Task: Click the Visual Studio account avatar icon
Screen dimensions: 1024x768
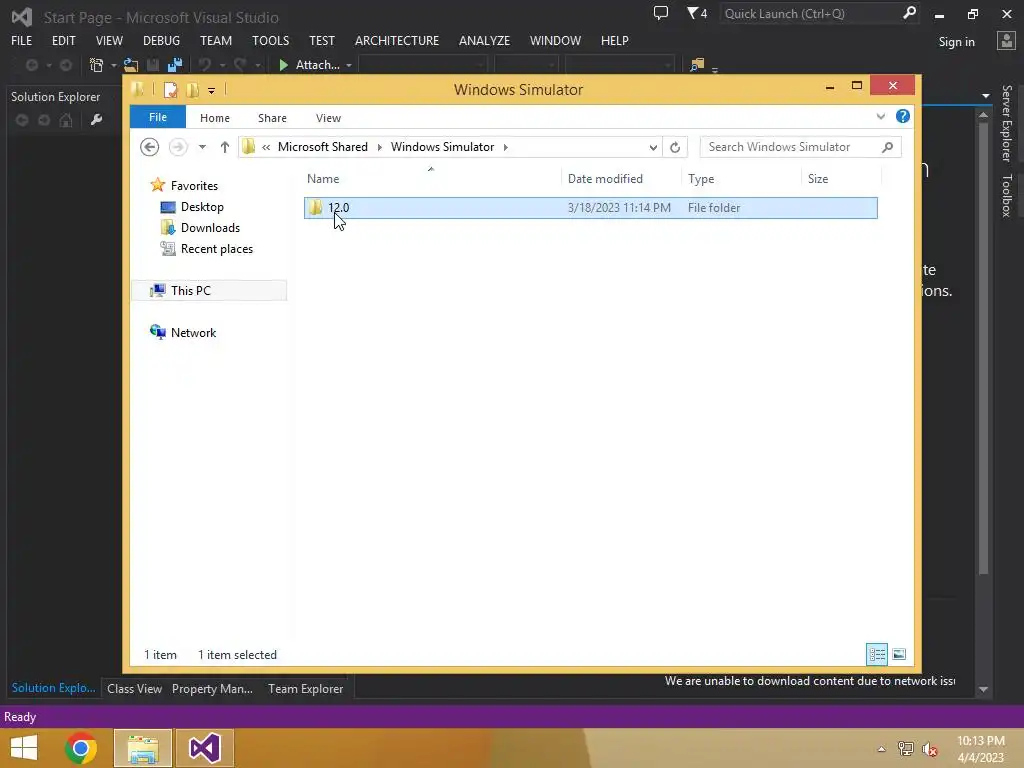Action: point(1006,40)
